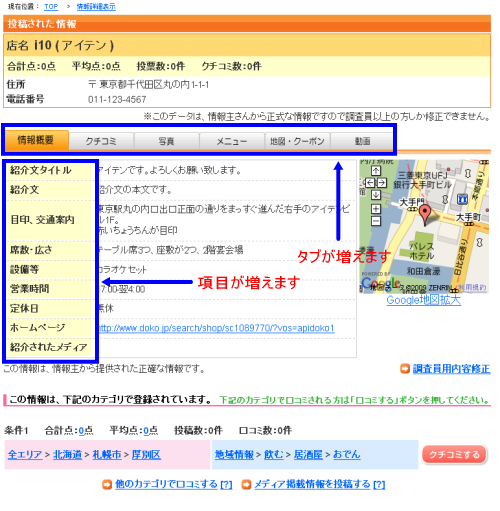Click the 居酒屋 category link
The image size is (500, 511).
[308, 455]
